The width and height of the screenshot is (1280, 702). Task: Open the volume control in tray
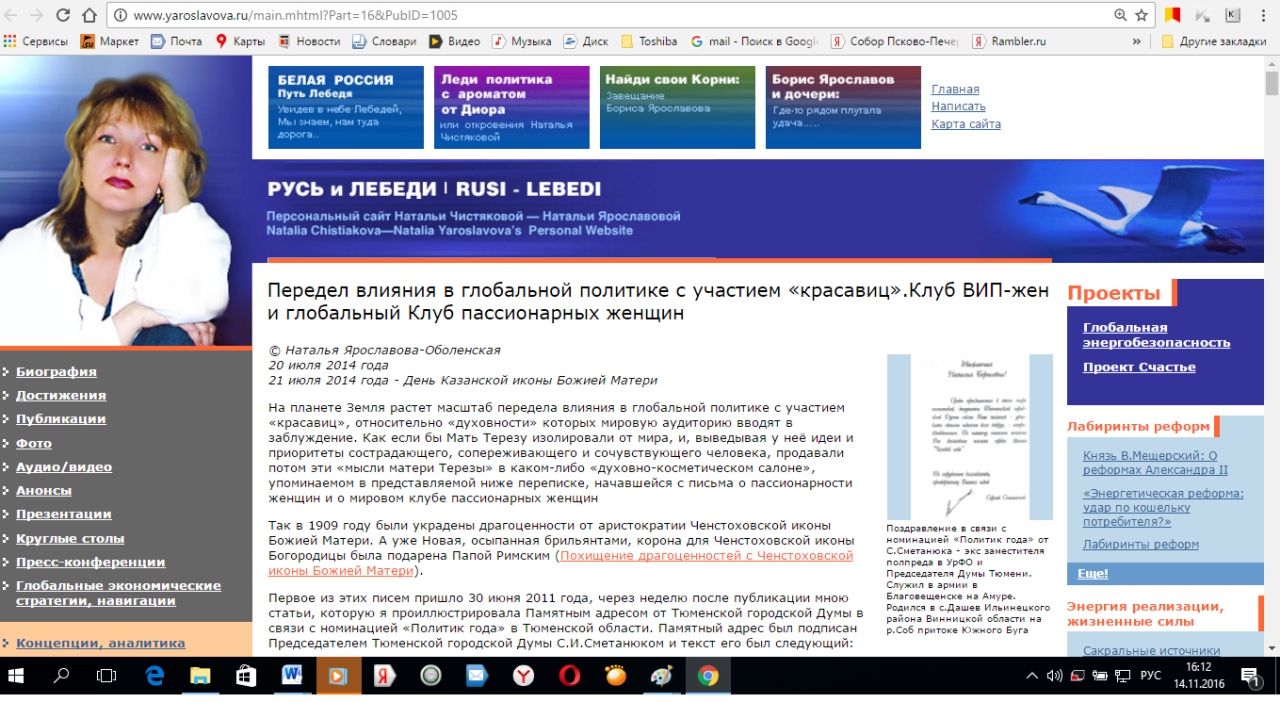tap(1054, 676)
